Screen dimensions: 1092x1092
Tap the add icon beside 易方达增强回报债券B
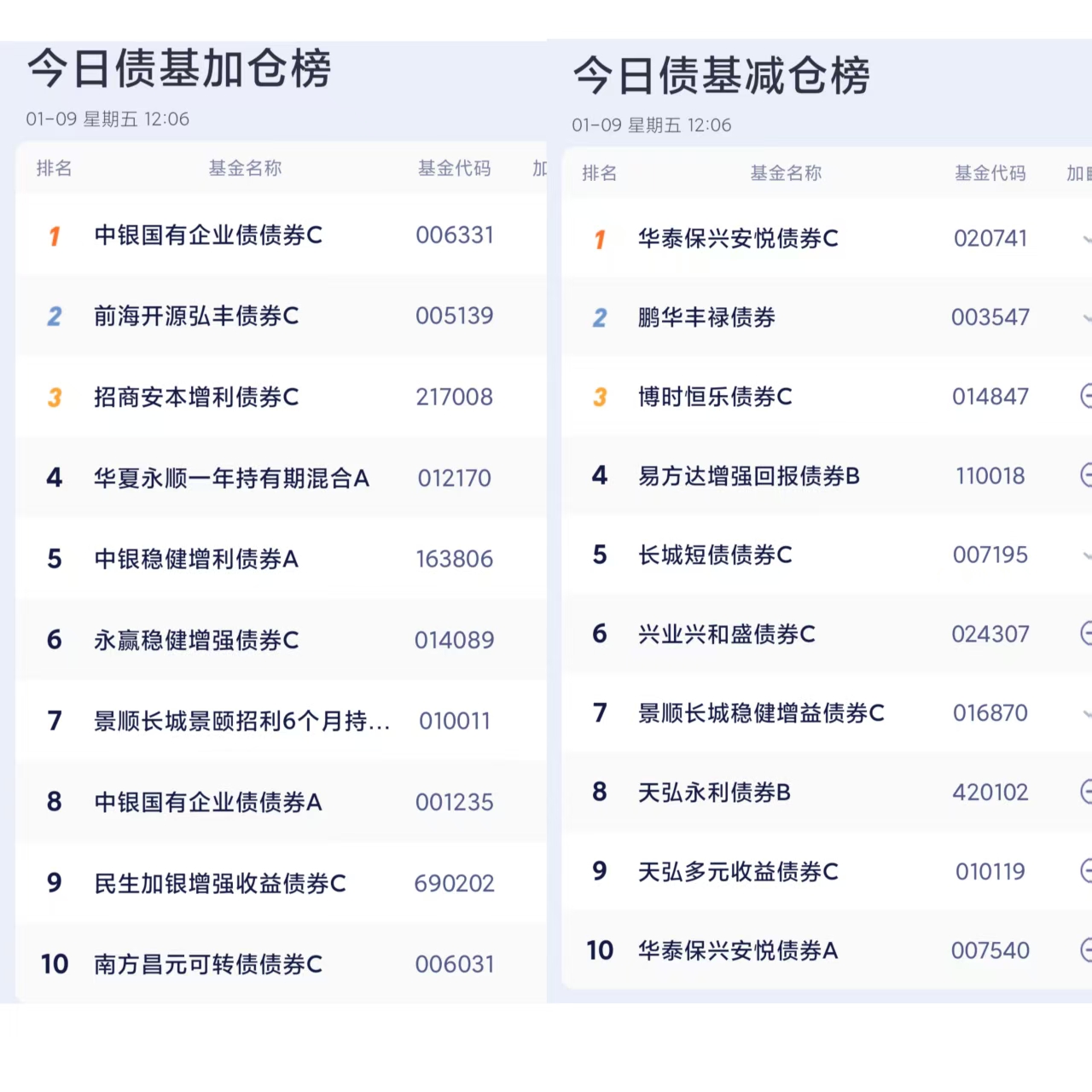[x=1086, y=475]
